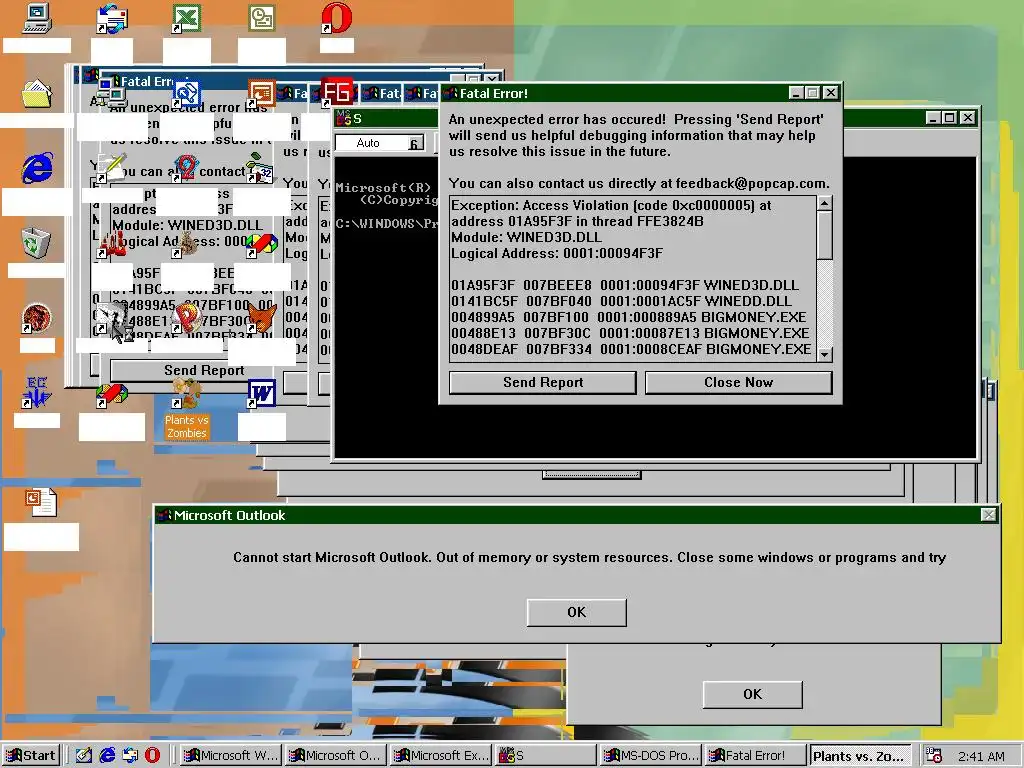Switch to the Fatal Error! taskbar button
Screen dimensions: 1024x768
[x=756, y=756]
